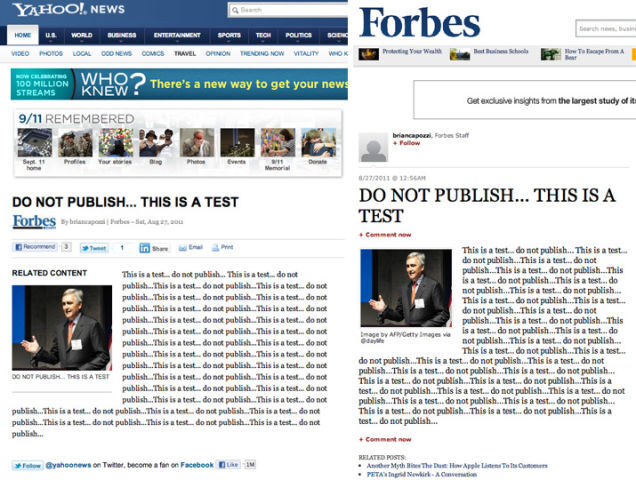Open the Entertainment tab in Yahoo nav
The width and height of the screenshot is (636, 480).
tap(177, 35)
